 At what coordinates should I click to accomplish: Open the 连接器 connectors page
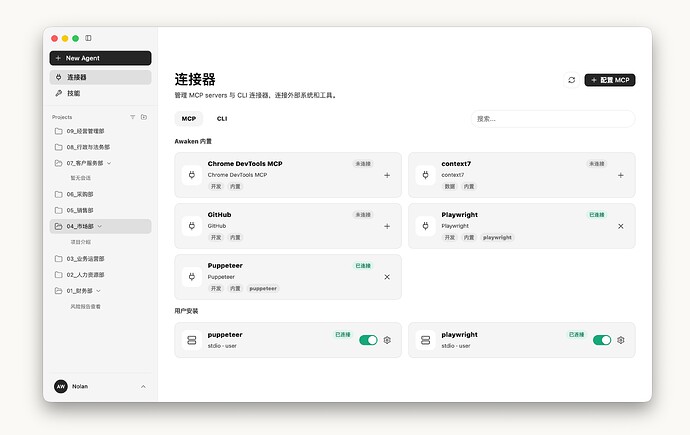(x=100, y=77)
